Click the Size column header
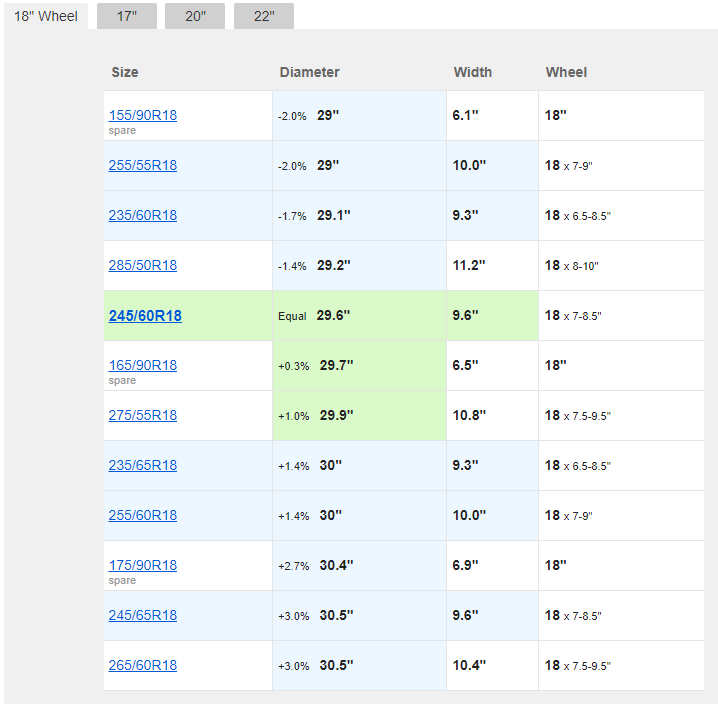Screen dimensions: 718x704 [125, 72]
